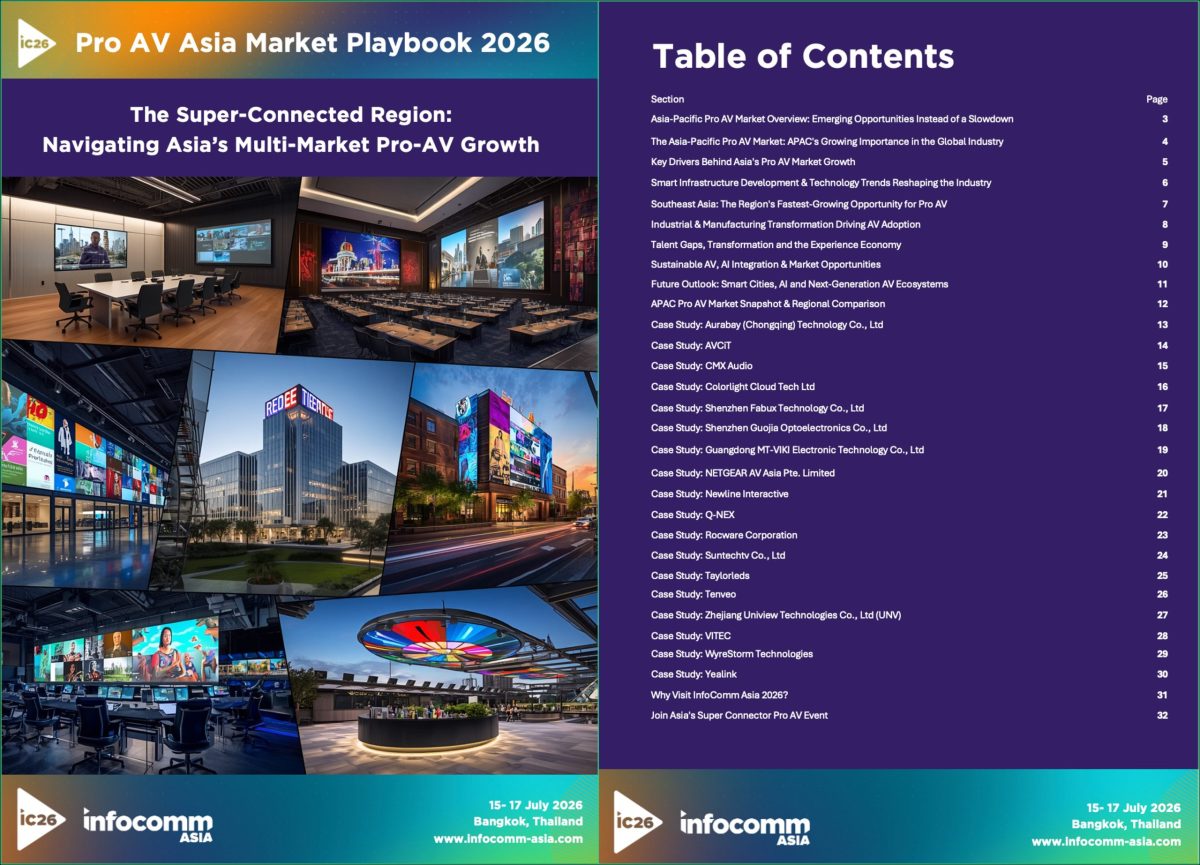Open Case Study: Shenzhen Fabux Technology
Viewport: 1200px width, 865px height.
(x=757, y=408)
